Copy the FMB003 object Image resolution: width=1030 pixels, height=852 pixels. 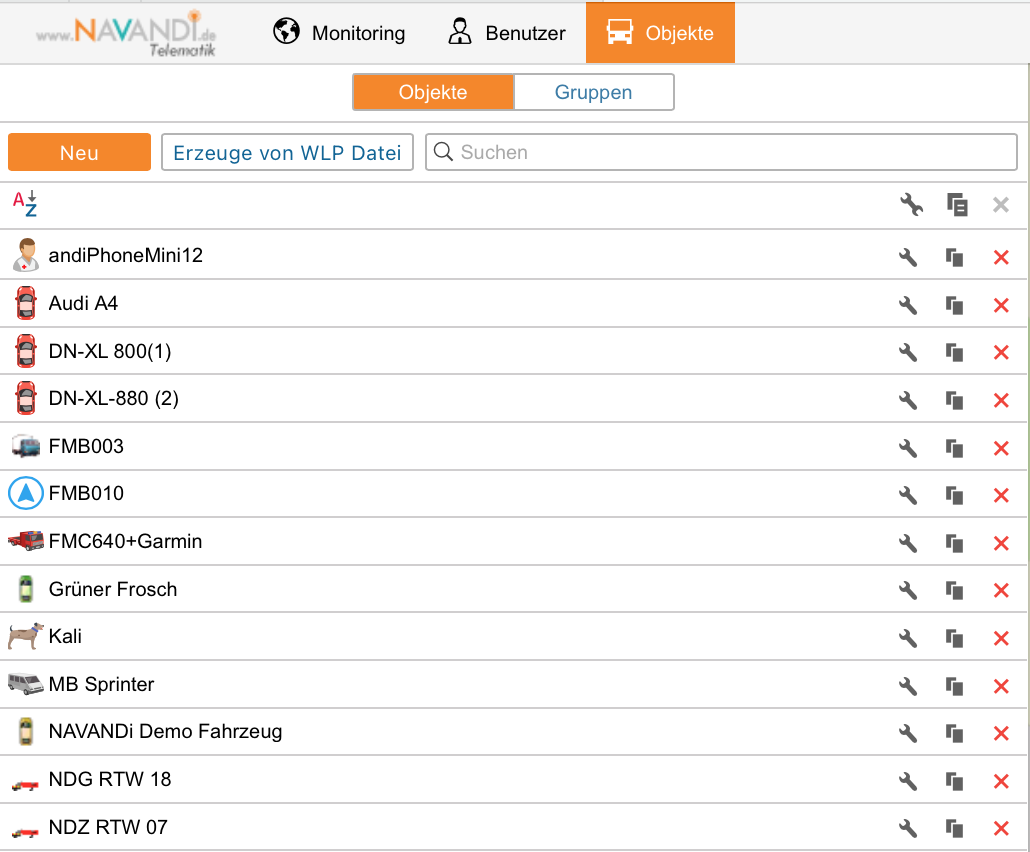(955, 448)
